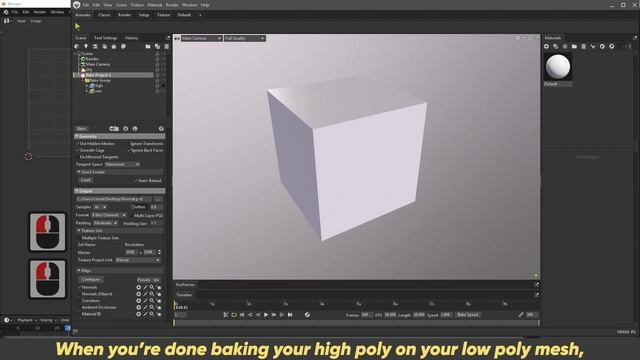Open the Presets dropdown in Maps
The width and height of the screenshot is (640, 360).
point(148,280)
